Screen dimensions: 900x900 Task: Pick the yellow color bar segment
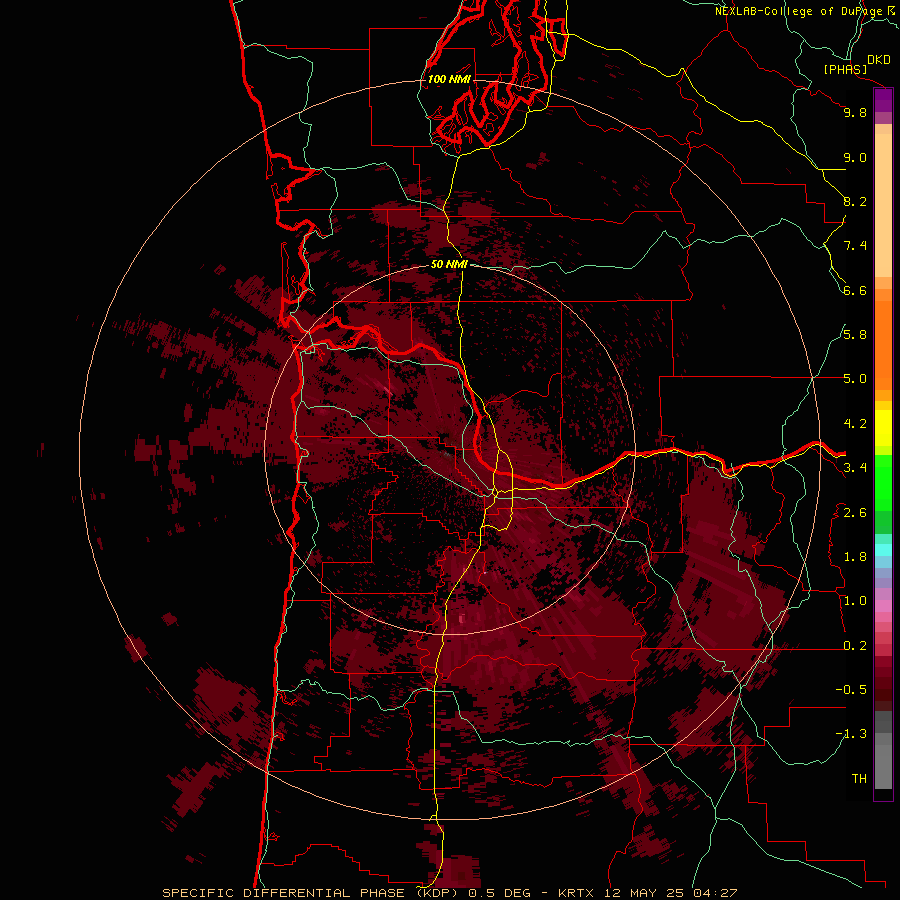(883, 428)
